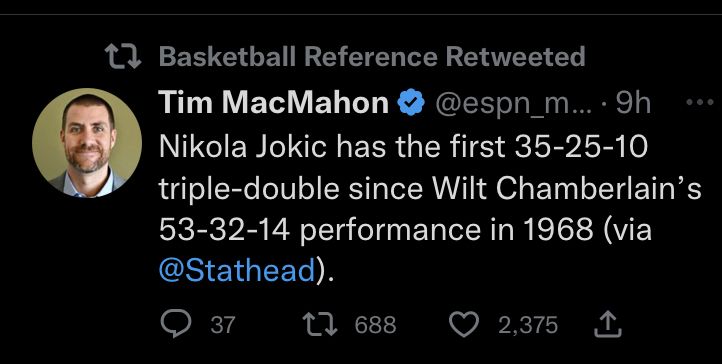Click the blue verified badge
The height and width of the screenshot is (364, 722).
pyautogui.click(x=411, y=102)
